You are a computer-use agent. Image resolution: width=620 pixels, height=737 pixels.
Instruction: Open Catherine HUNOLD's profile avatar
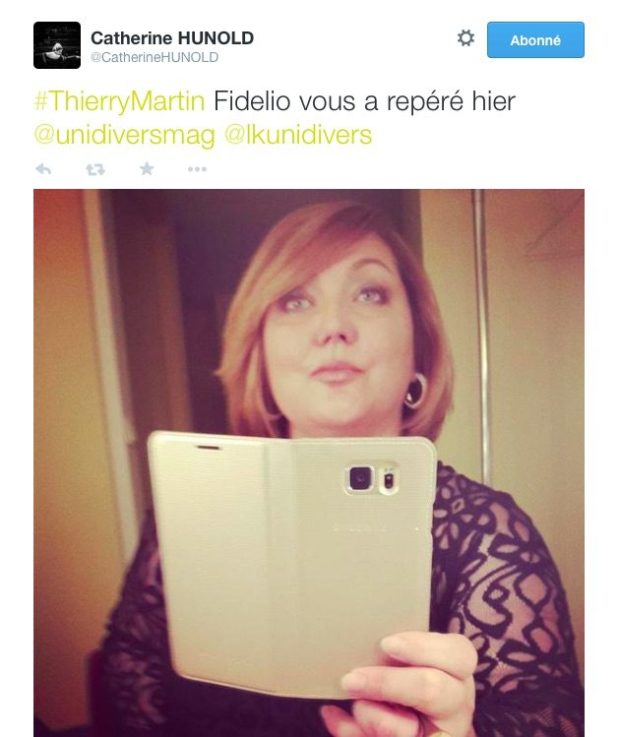pyautogui.click(x=57, y=45)
